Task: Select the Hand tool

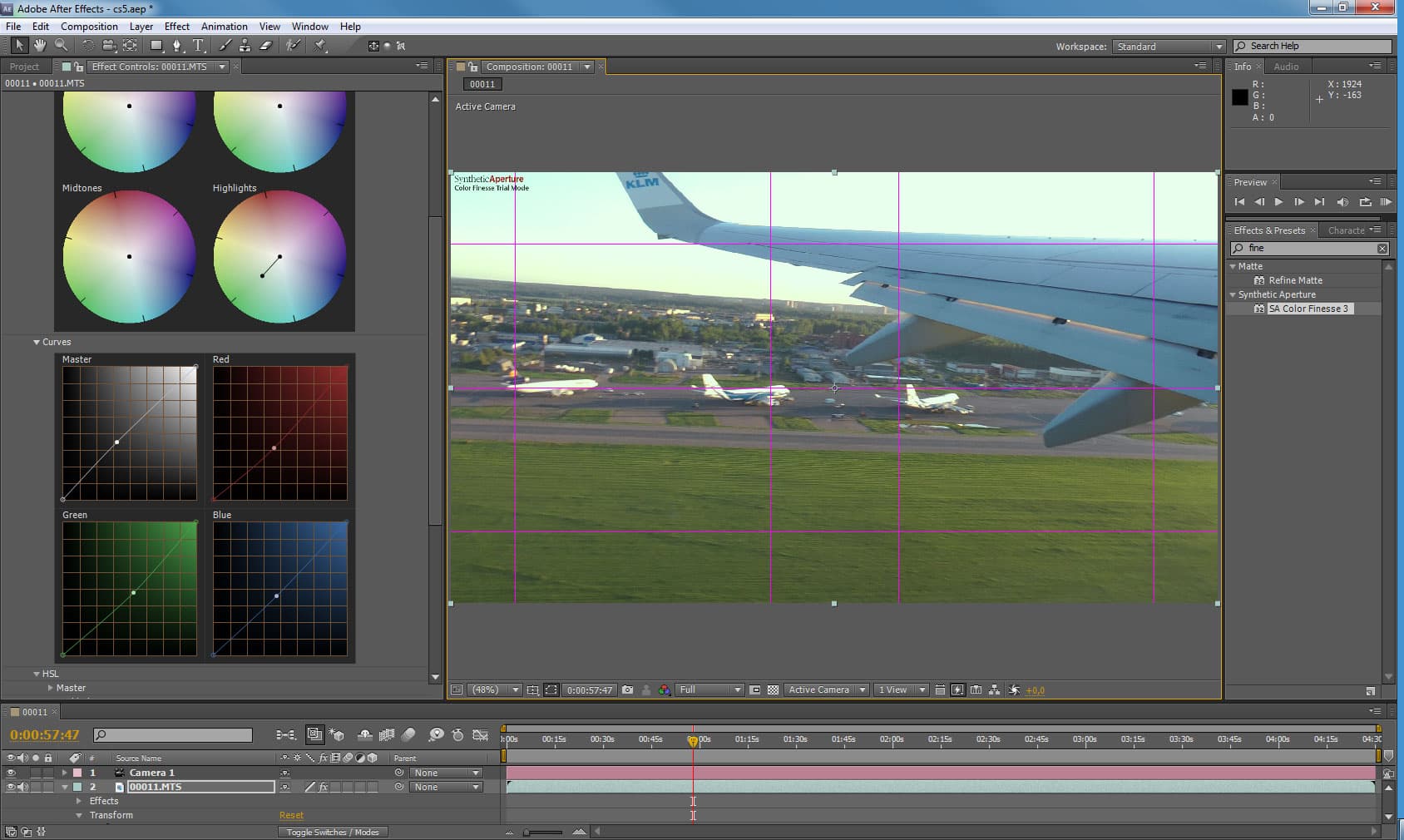Action: 39,46
